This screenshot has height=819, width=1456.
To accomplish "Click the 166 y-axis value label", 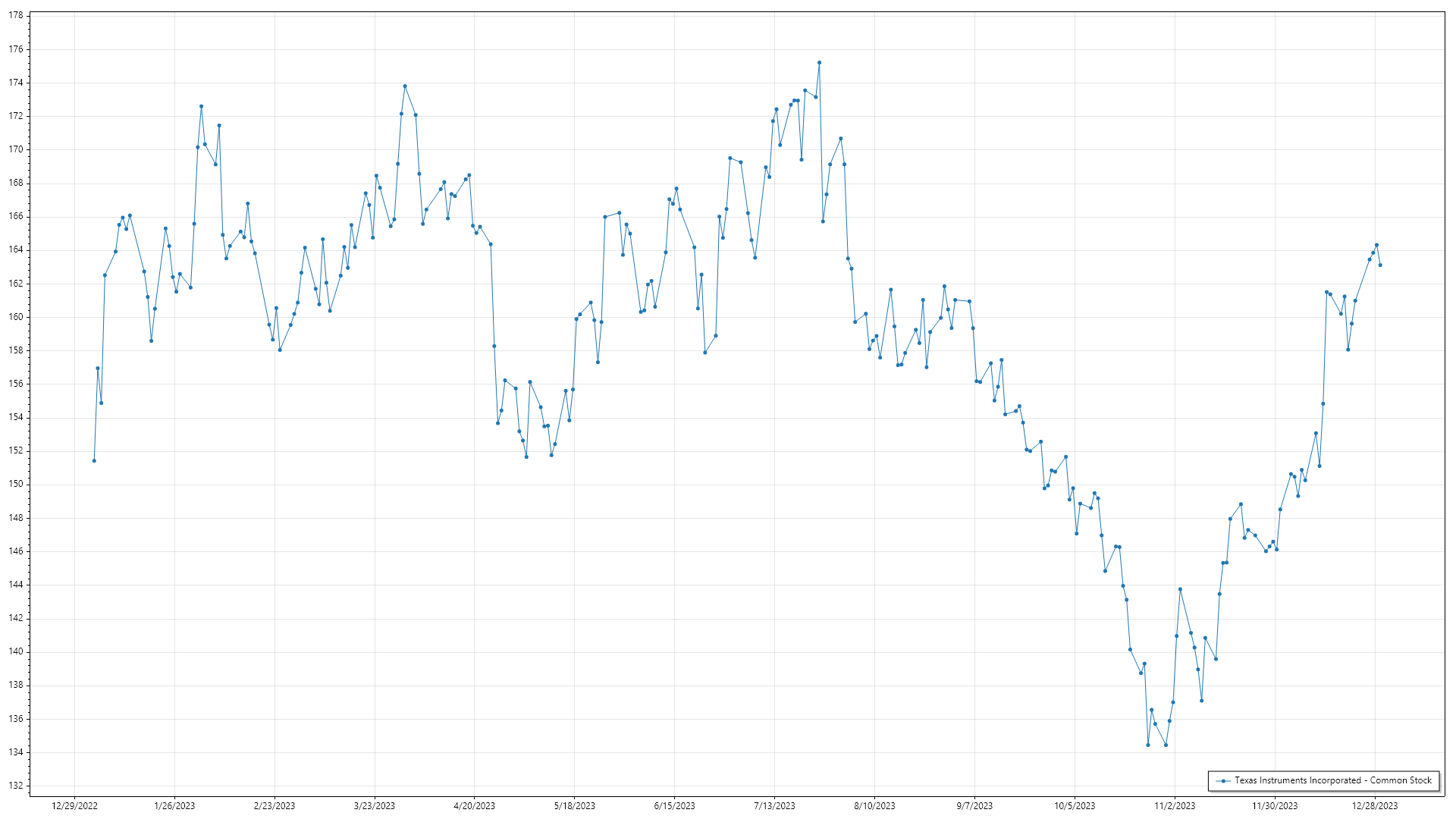I will (x=16, y=217).
